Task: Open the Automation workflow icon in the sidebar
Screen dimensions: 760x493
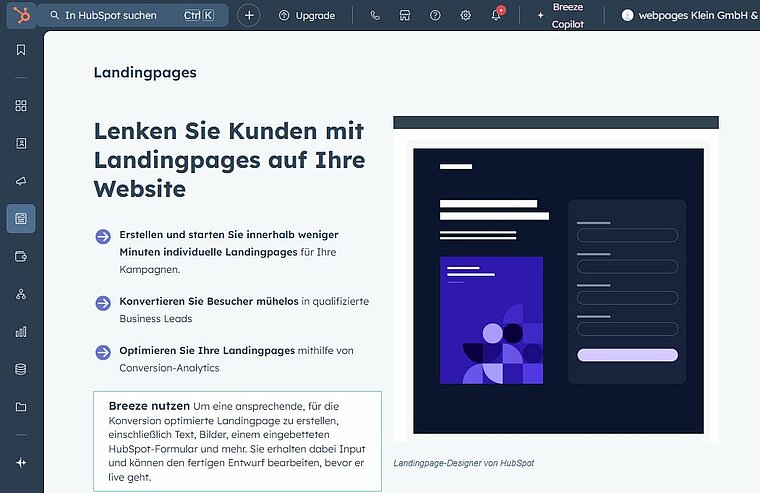Action: (x=21, y=294)
